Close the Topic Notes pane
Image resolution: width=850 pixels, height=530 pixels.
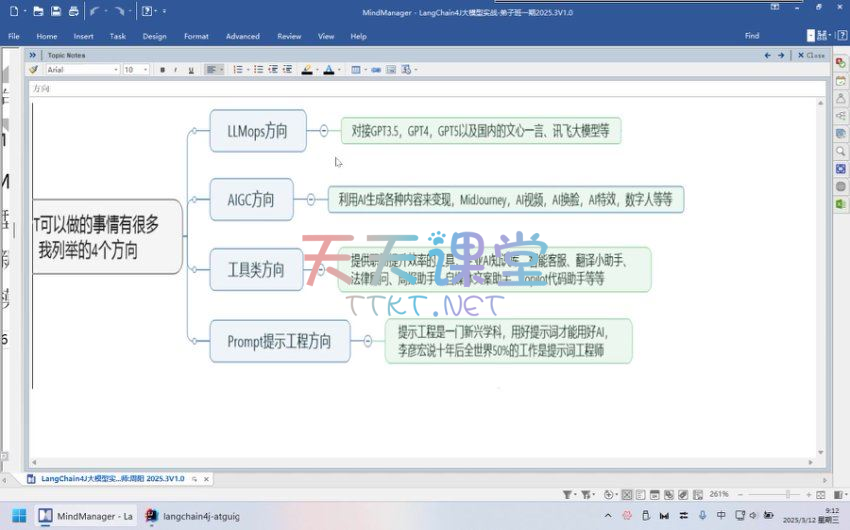point(811,55)
